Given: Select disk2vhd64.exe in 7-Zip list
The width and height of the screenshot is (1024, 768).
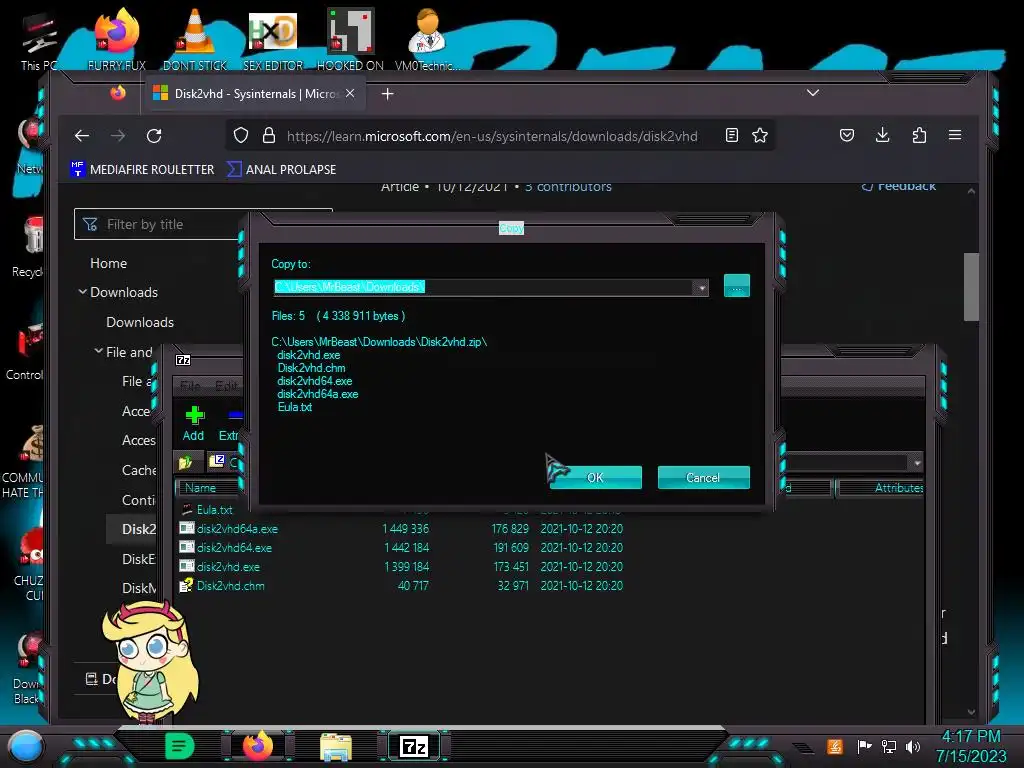Looking at the screenshot, I should pos(234,547).
